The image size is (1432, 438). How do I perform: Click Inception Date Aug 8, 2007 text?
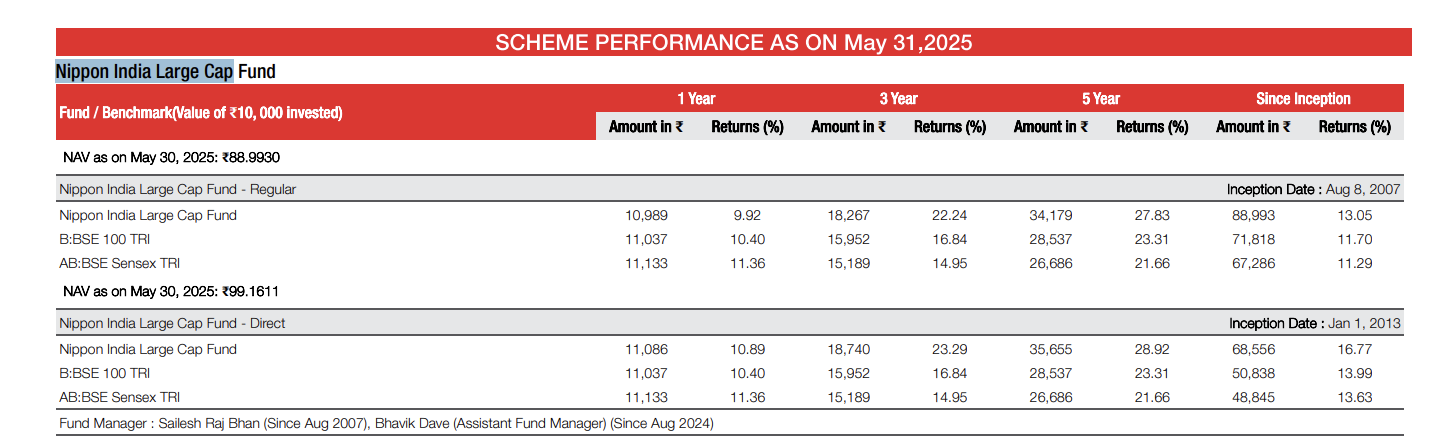click(x=1313, y=189)
